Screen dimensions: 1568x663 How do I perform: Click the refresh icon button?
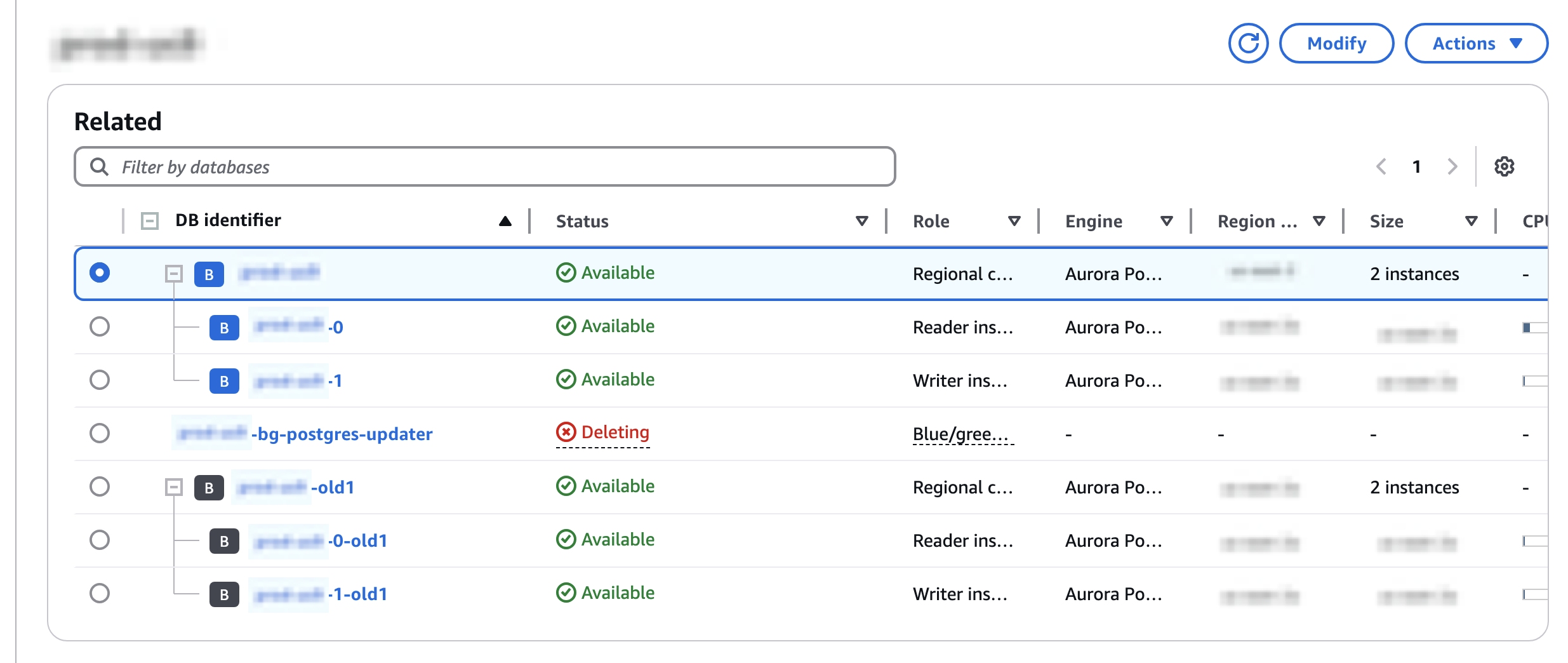point(1247,43)
